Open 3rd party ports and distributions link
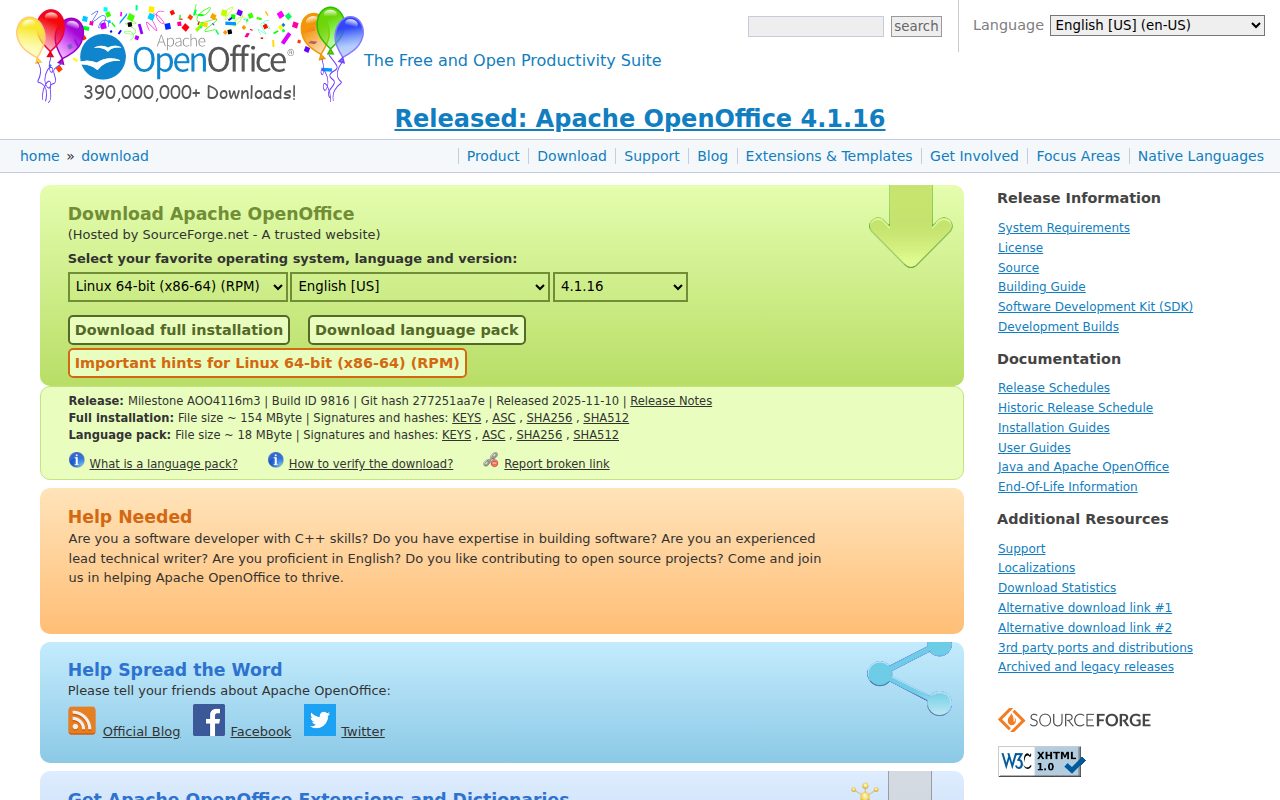 click(1095, 648)
